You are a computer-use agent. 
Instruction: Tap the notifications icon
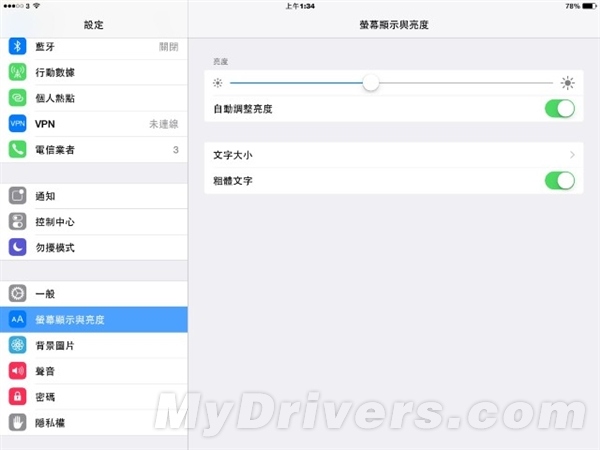pos(17,196)
